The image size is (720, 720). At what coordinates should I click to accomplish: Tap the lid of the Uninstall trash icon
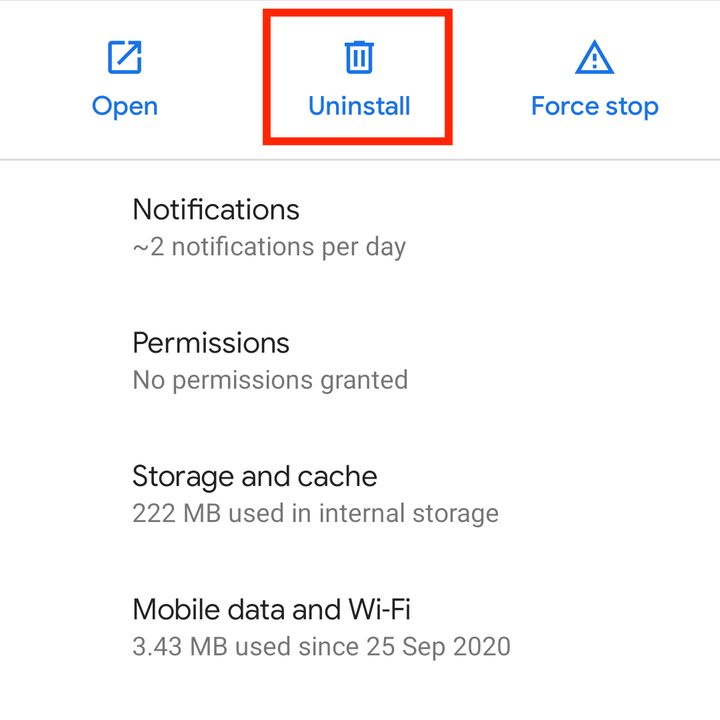point(359,44)
